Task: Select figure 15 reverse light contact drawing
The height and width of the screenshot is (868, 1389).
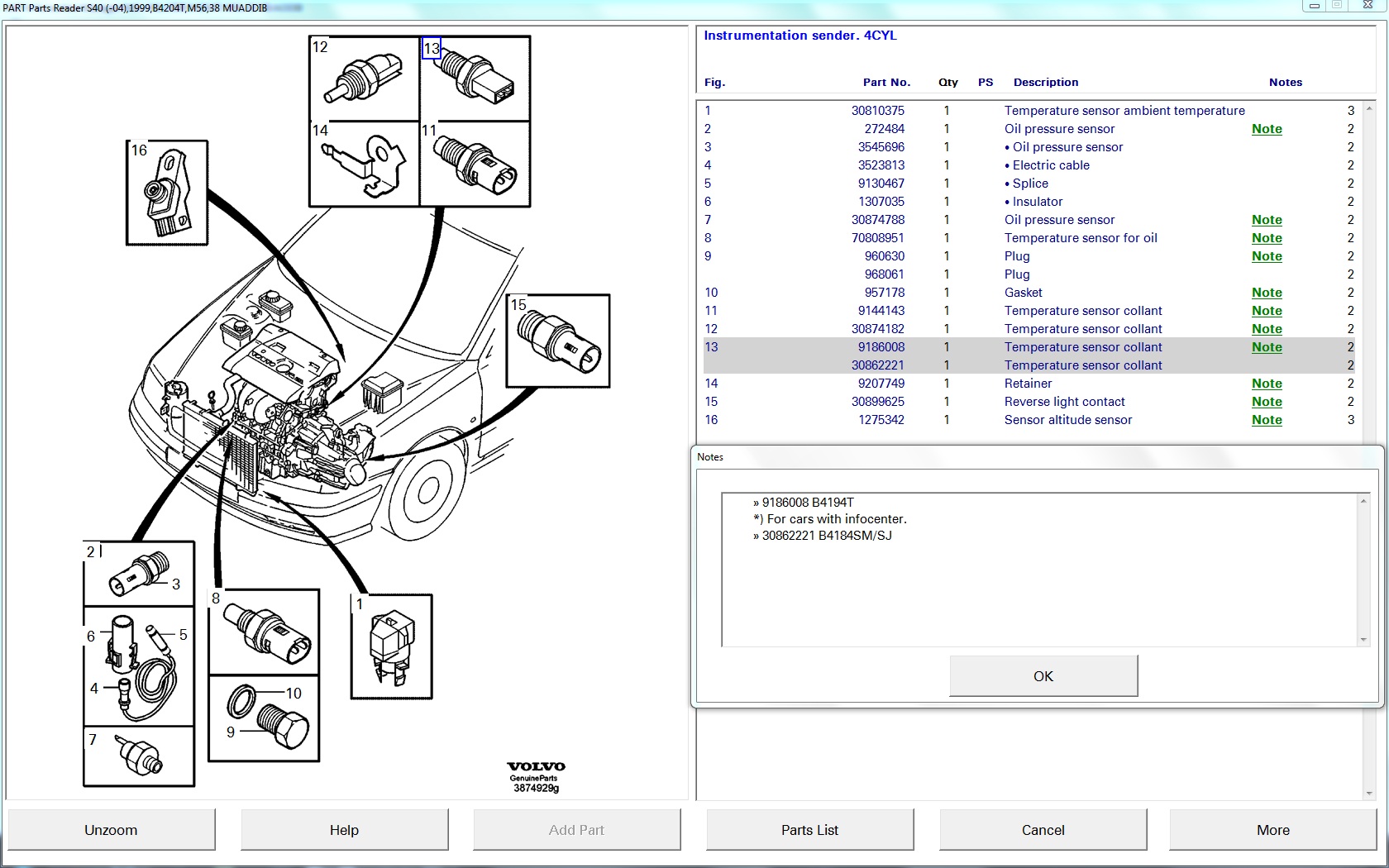Action: click(558, 341)
